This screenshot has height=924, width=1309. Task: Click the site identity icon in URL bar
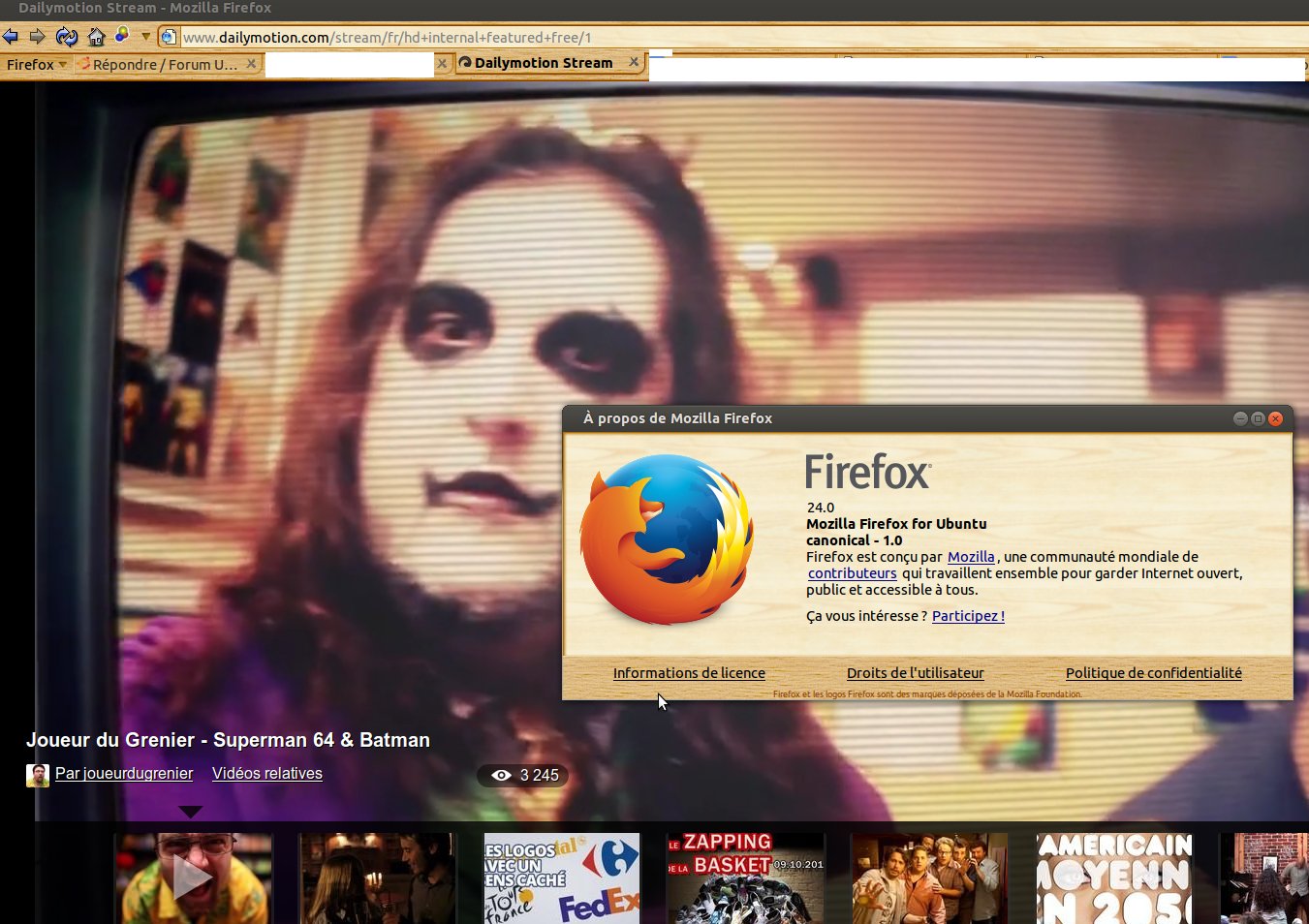(169, 37)
